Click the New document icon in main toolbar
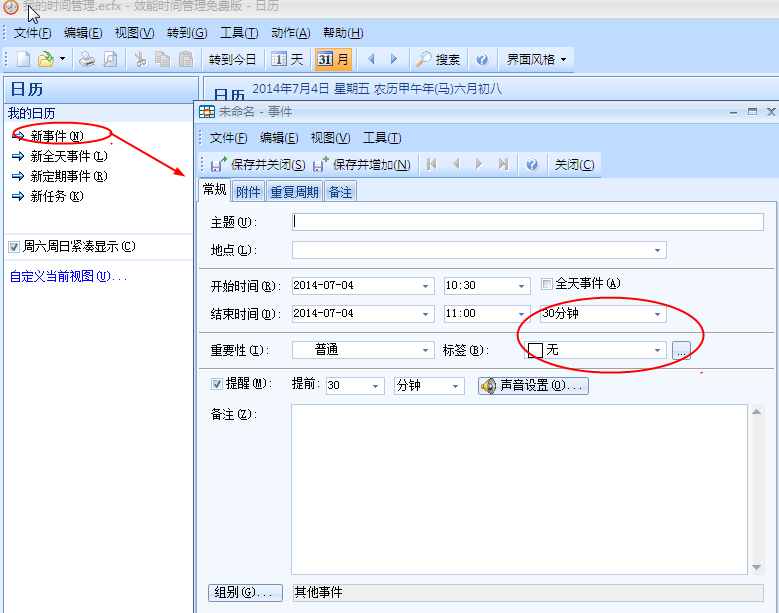Image resolution: width=779 pixels, height=613 pixels. [x=23, y=60]
